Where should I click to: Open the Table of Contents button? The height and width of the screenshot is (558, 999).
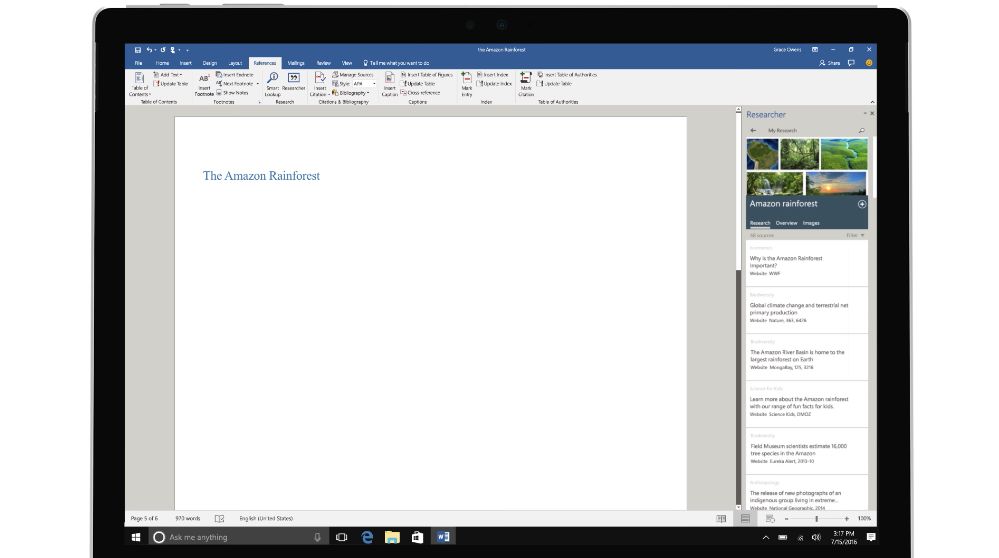[x=140, y=83]
